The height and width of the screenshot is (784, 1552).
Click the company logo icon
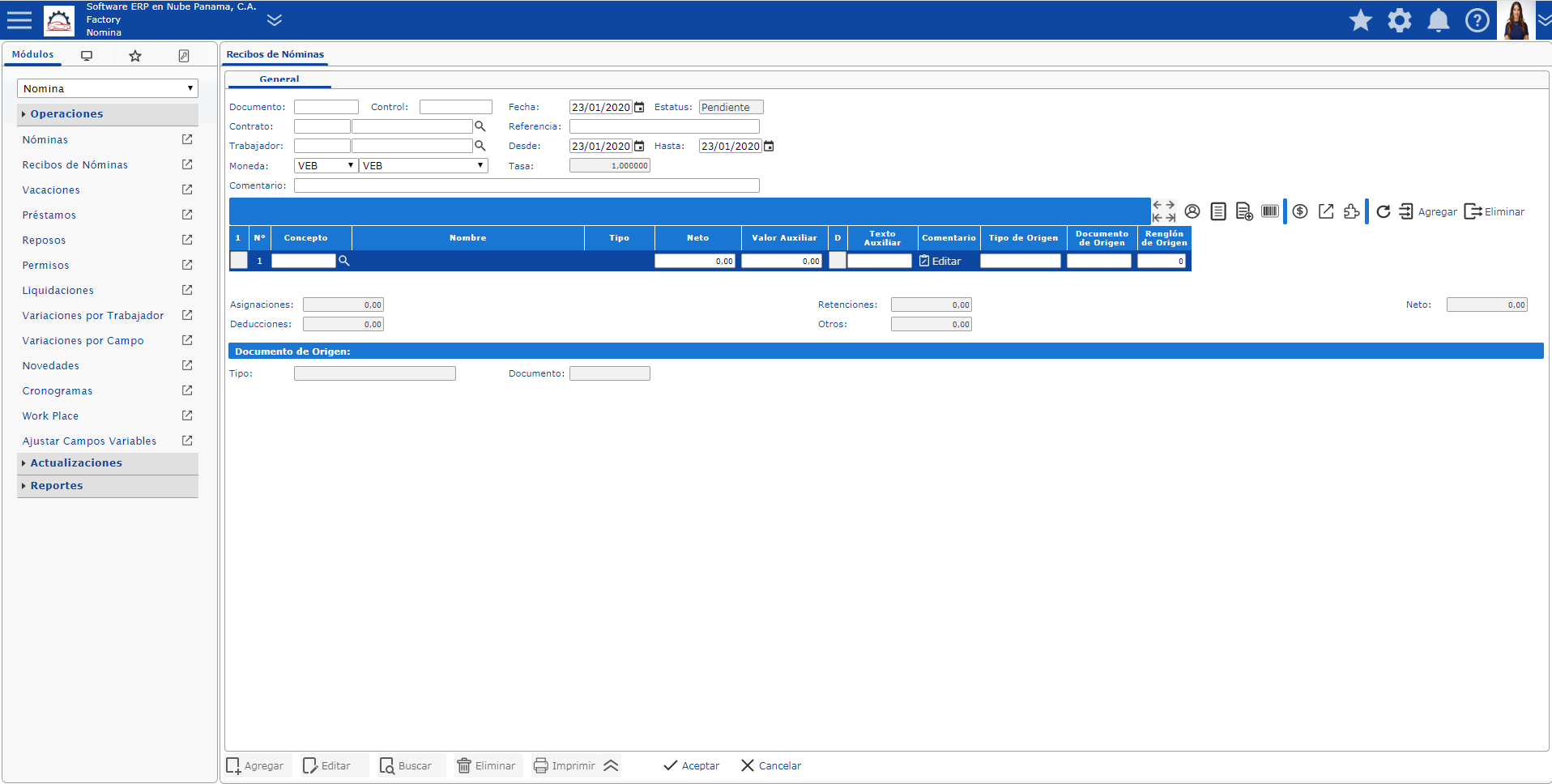coord(59,20)
